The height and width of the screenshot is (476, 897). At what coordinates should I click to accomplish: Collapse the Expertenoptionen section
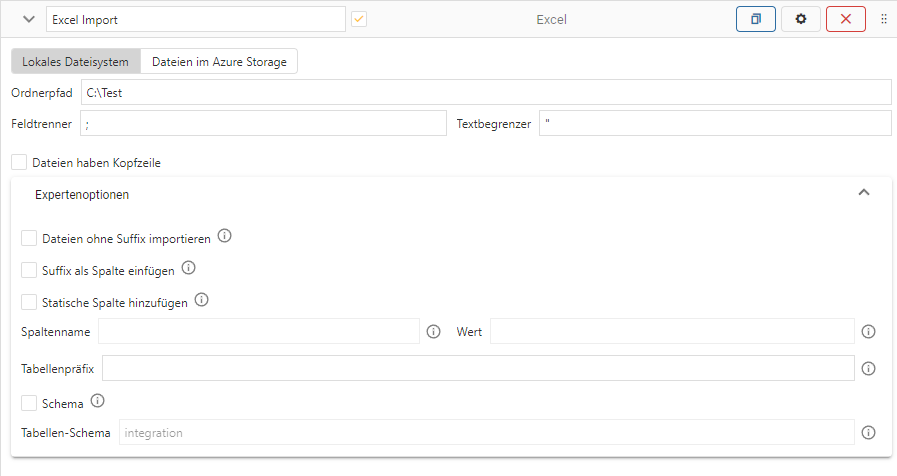click(864, 193)
